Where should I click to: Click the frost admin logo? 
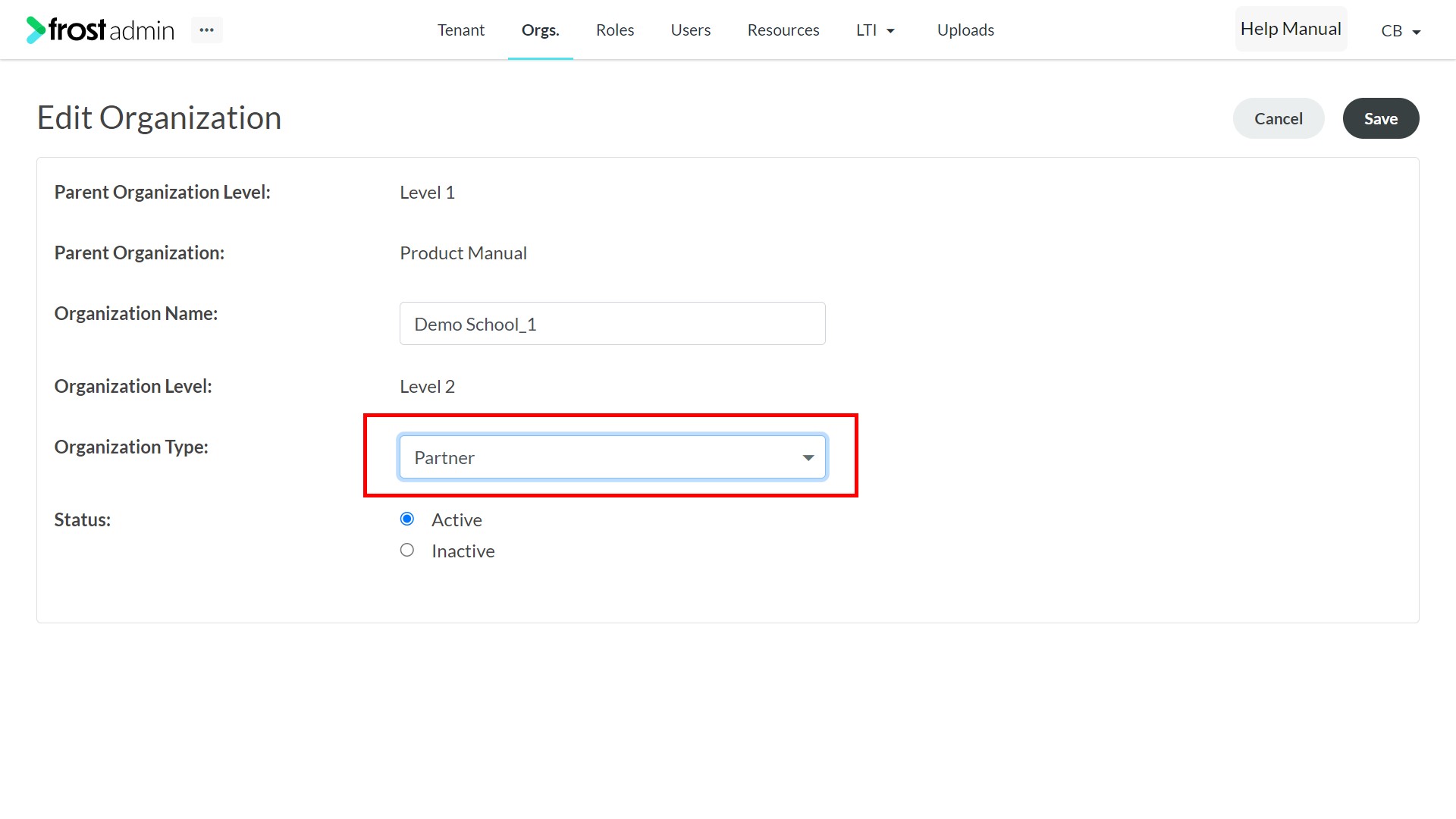pyautogui.click(x=100, y=30)
